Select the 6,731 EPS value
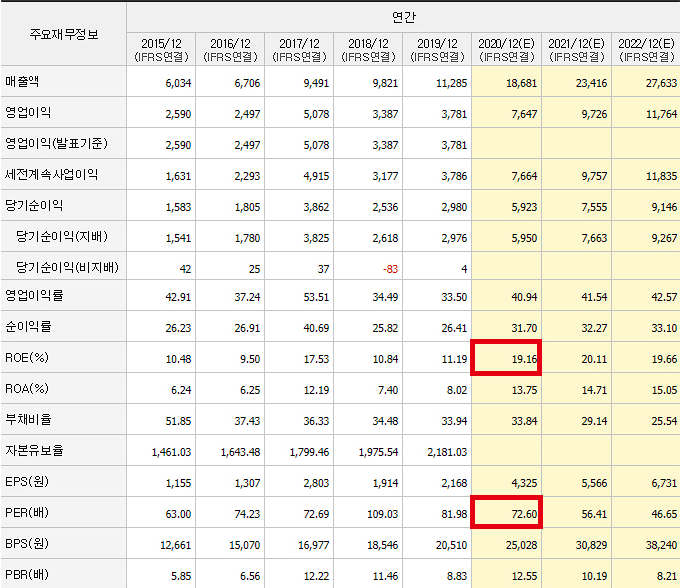Screen dimensions: 680x588 pyautogui.click(x=664, y=483)
